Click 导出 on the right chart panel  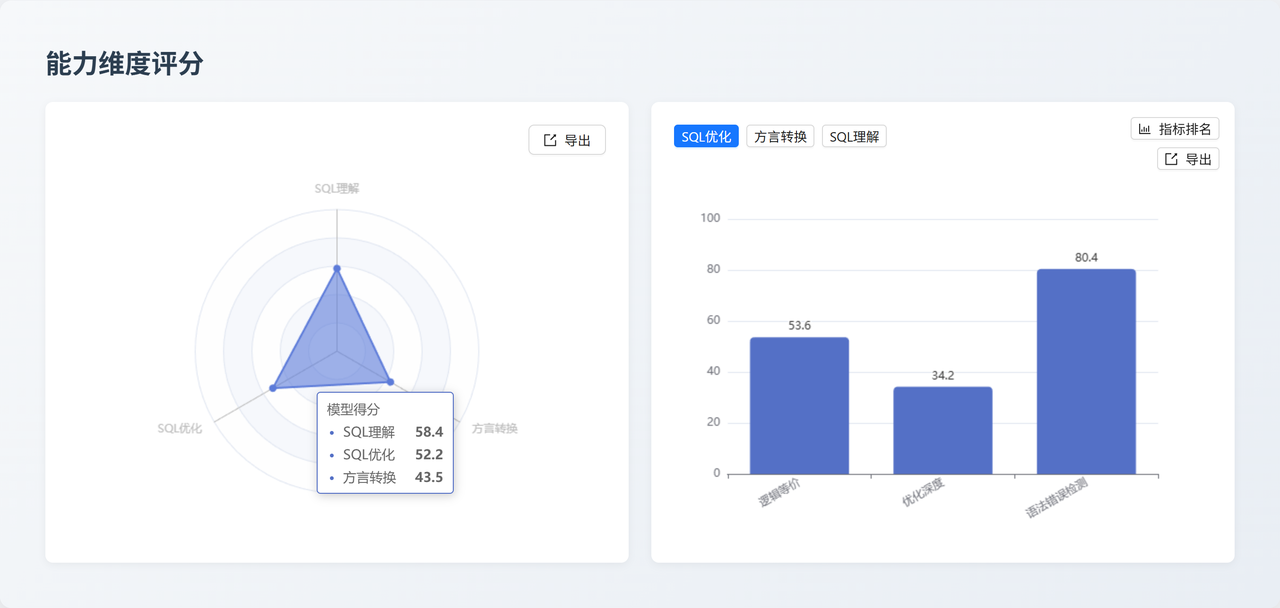coord(1187,158)
